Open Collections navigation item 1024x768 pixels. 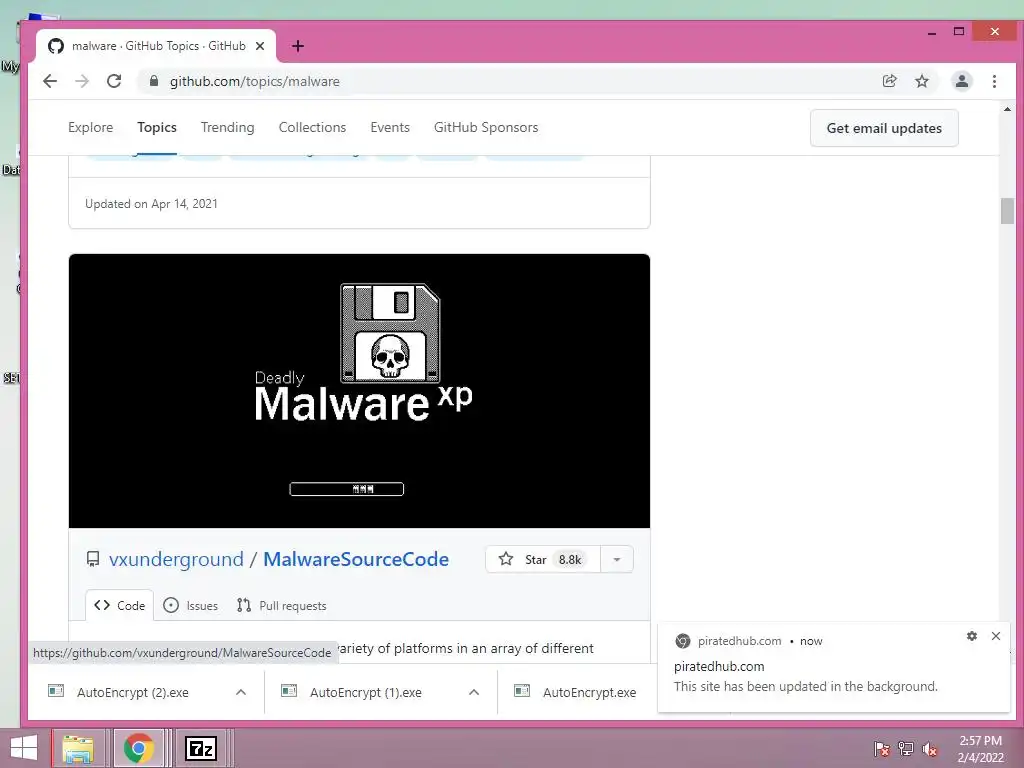(x=312, y=127)
